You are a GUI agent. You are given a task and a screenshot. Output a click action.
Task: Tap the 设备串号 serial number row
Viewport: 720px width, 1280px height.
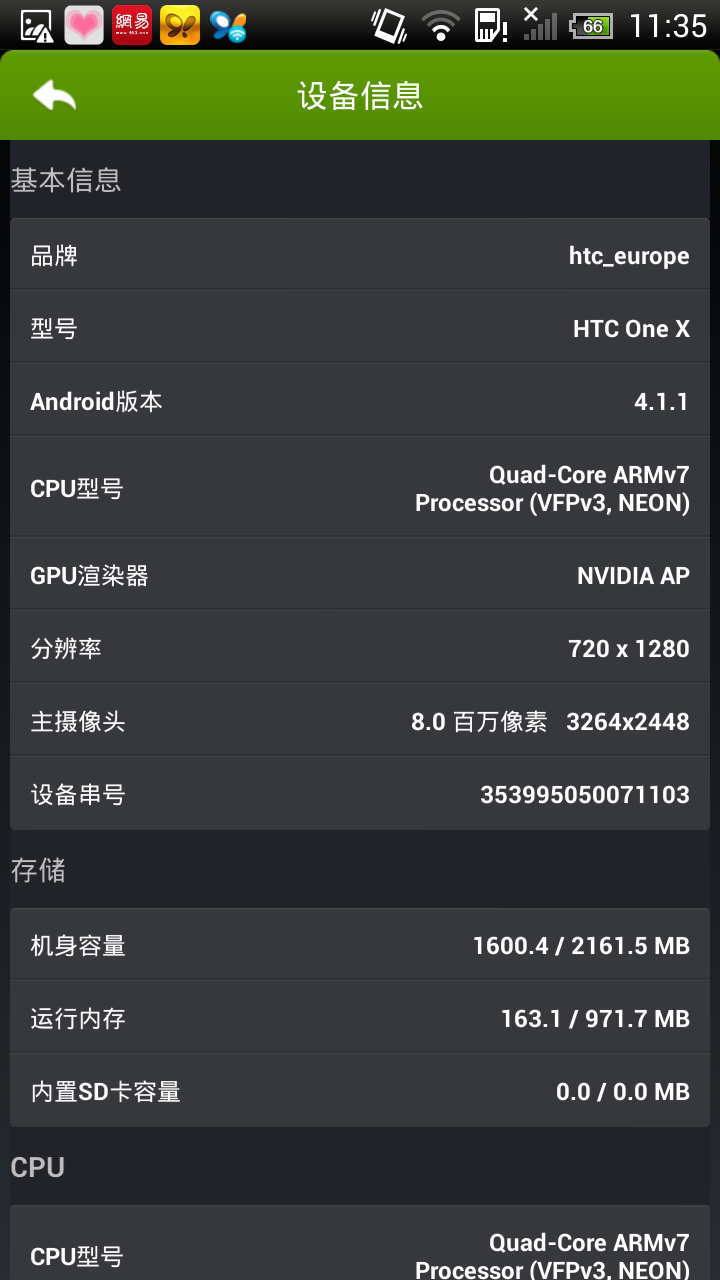[360, 795]
